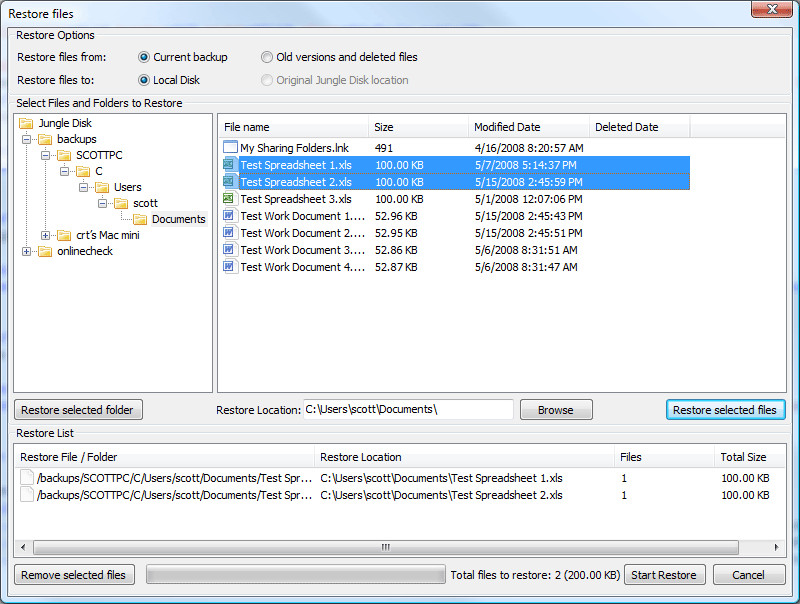Click the crt's Mac mini folder icon
800x604 pixels.
coord(64,235)
